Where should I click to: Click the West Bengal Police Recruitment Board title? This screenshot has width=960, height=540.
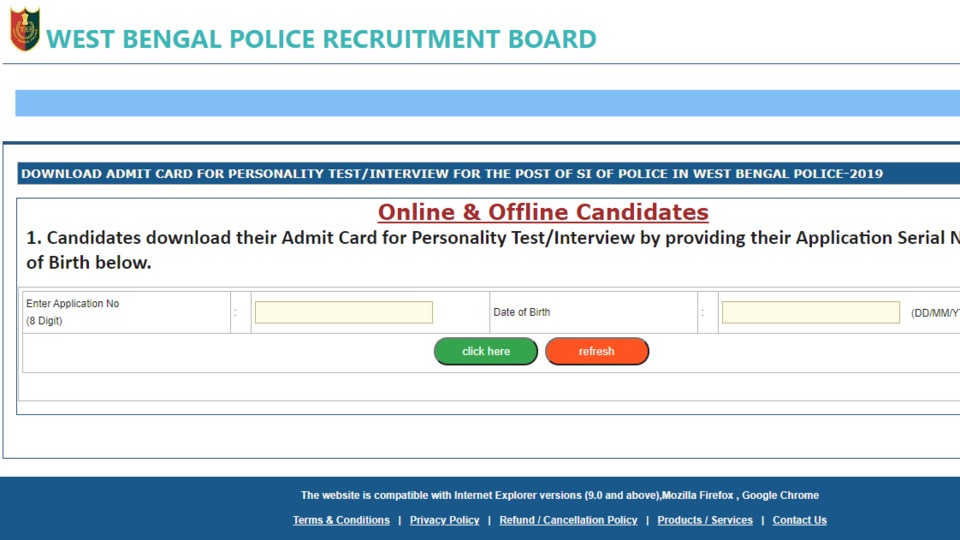(x=321, y=39)
